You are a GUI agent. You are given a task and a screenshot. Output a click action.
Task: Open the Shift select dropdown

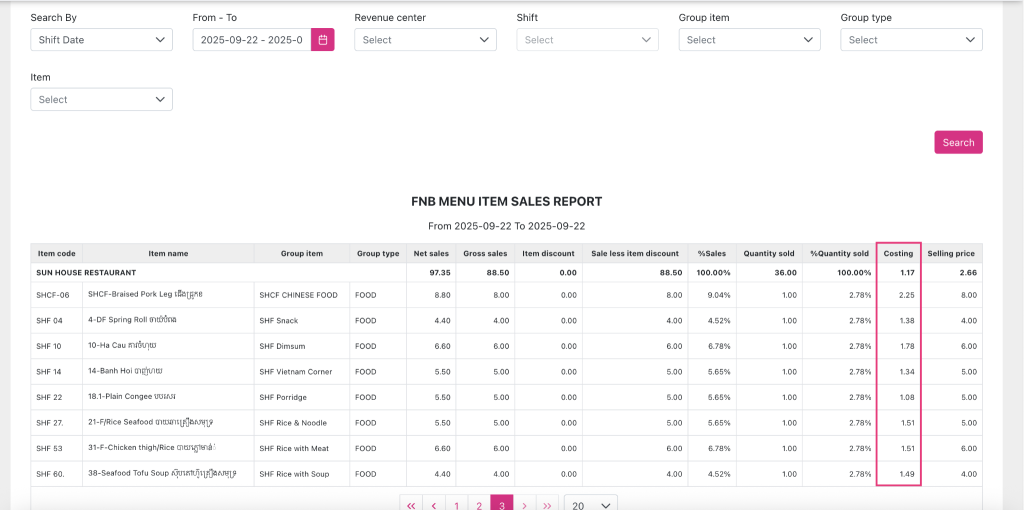click(x=587, y=40)
